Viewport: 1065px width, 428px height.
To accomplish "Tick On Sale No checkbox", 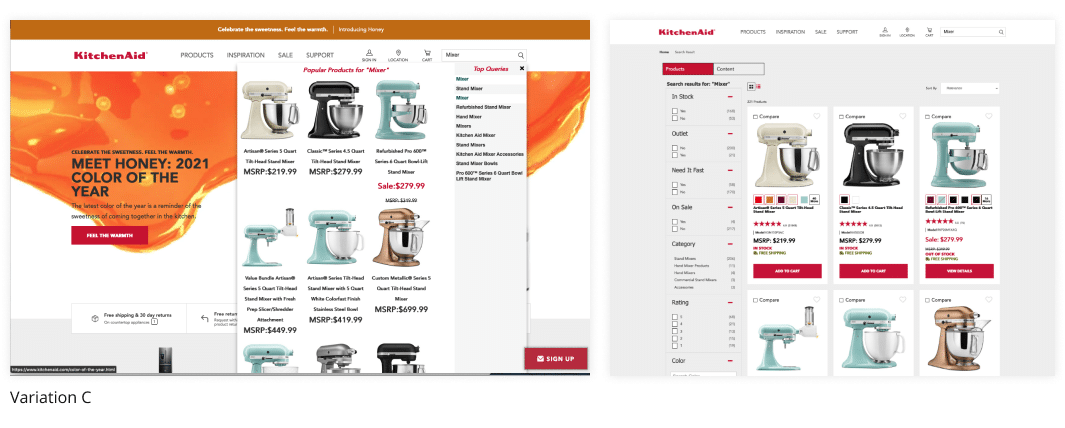I will pos(674,229).
